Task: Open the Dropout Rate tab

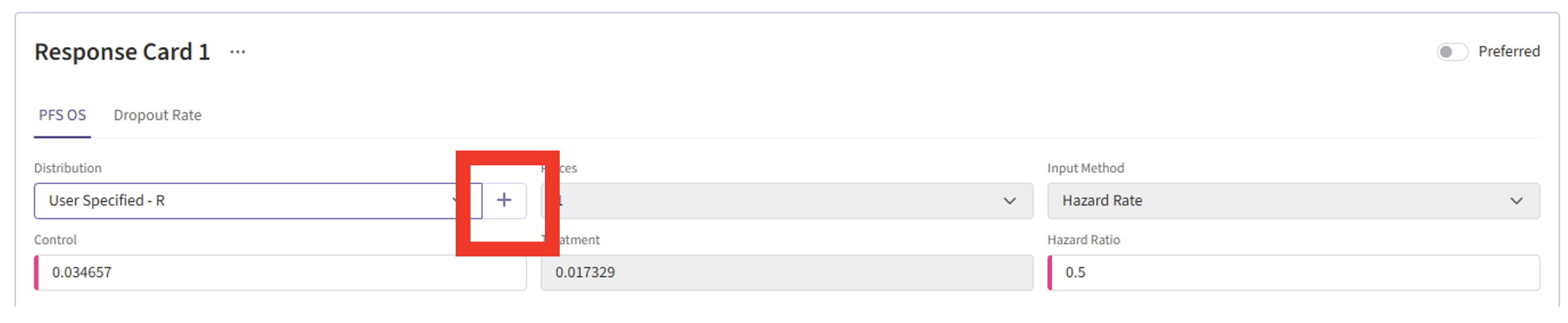Action: point(158,115)
